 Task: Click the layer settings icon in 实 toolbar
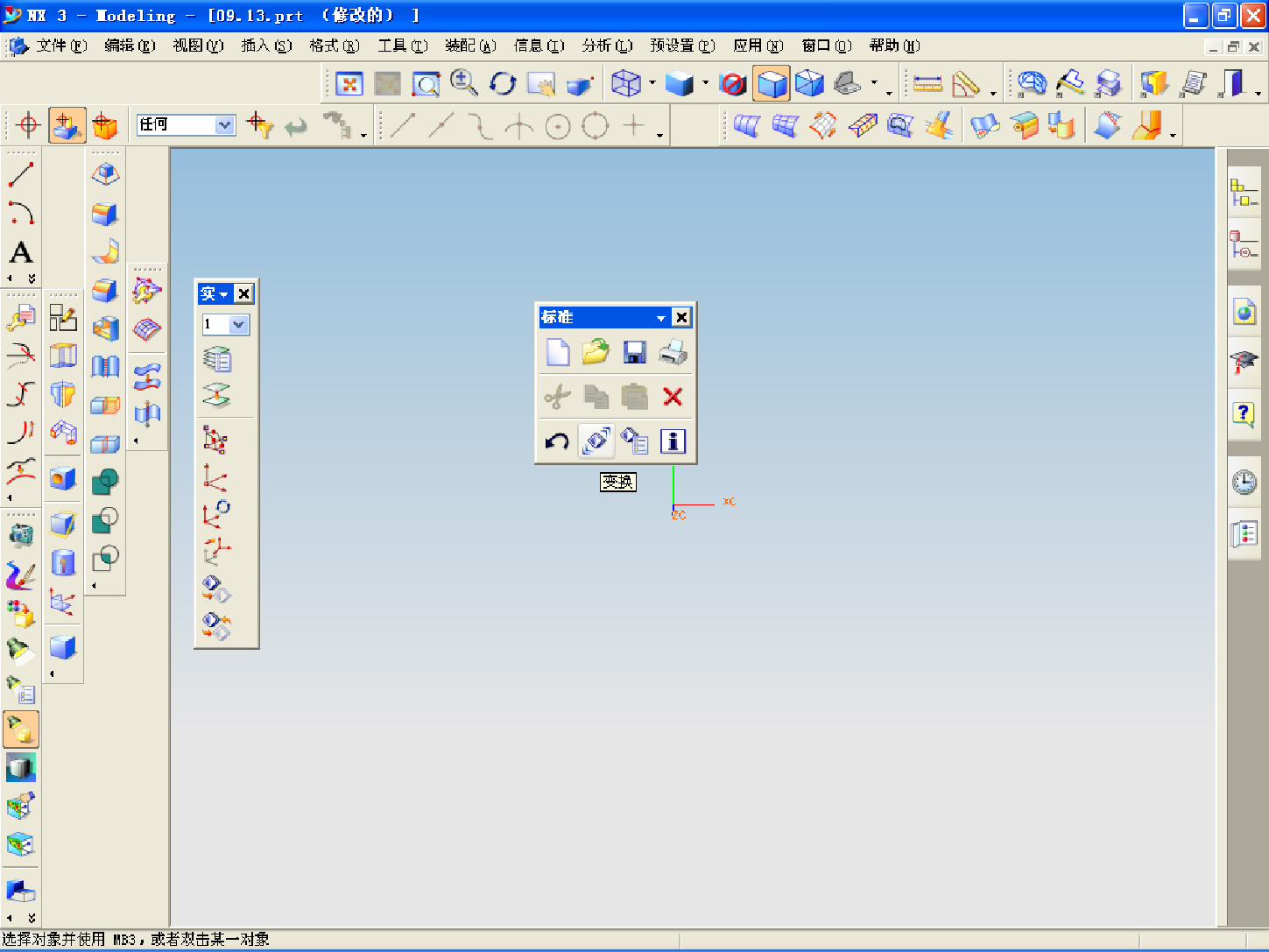(x=216, y=359)
